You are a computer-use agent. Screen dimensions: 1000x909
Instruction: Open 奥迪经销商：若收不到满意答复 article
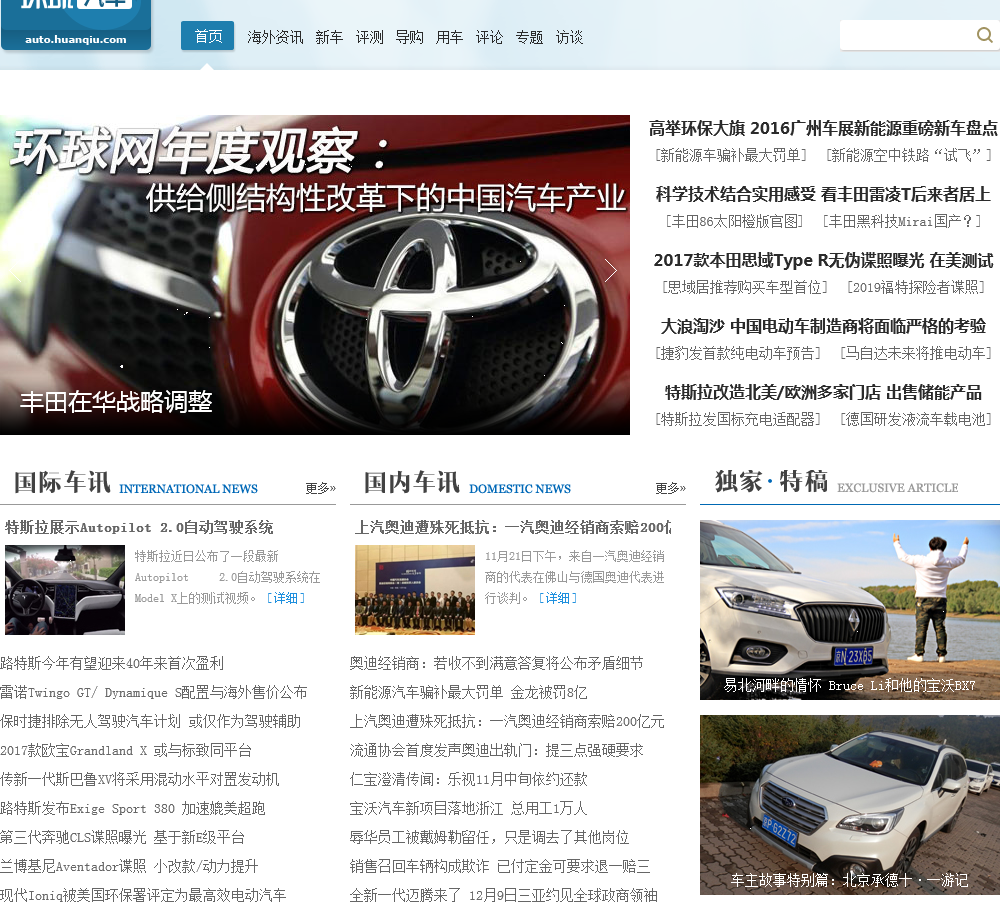point(496,663)
